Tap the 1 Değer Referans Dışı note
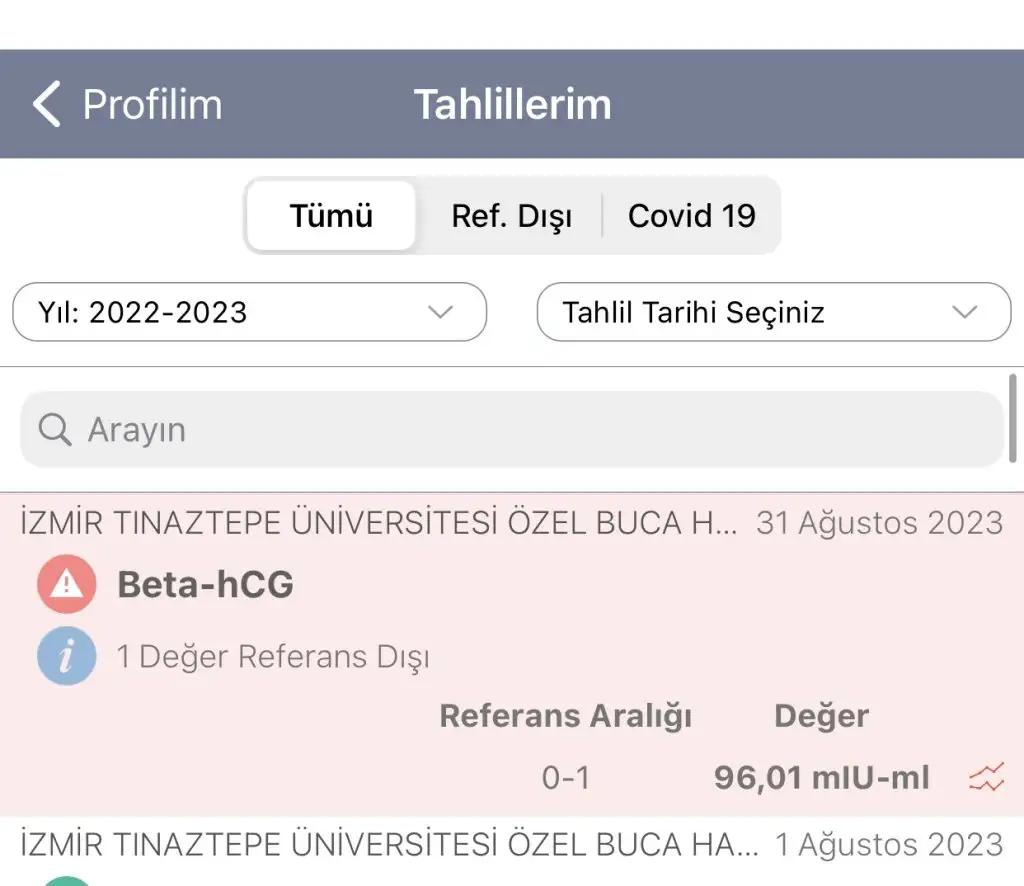 [x=273, y=657]
